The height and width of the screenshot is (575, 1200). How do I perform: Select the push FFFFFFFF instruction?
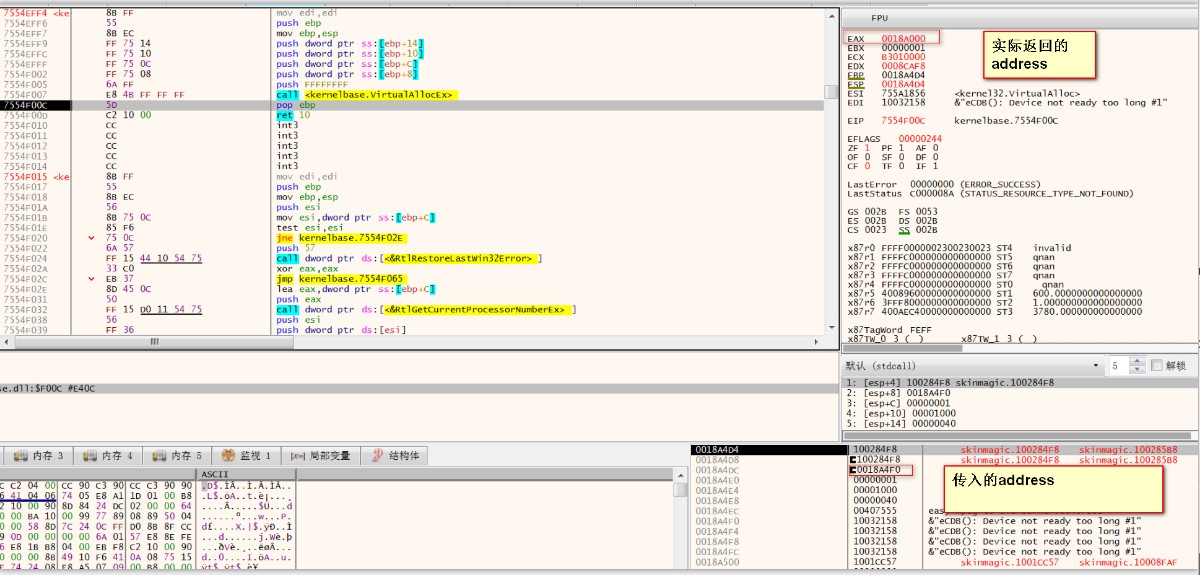pyautogui.click(x=312, y=85)
